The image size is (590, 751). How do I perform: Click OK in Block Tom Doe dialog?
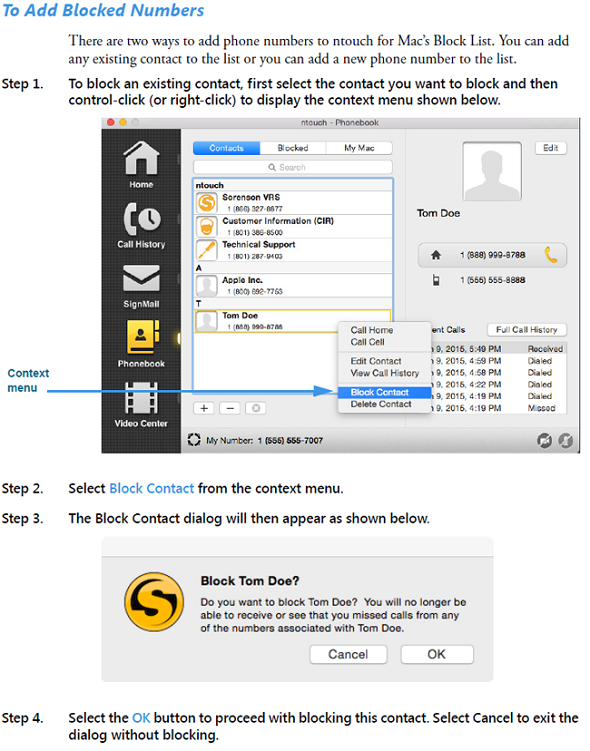[437, 654]
